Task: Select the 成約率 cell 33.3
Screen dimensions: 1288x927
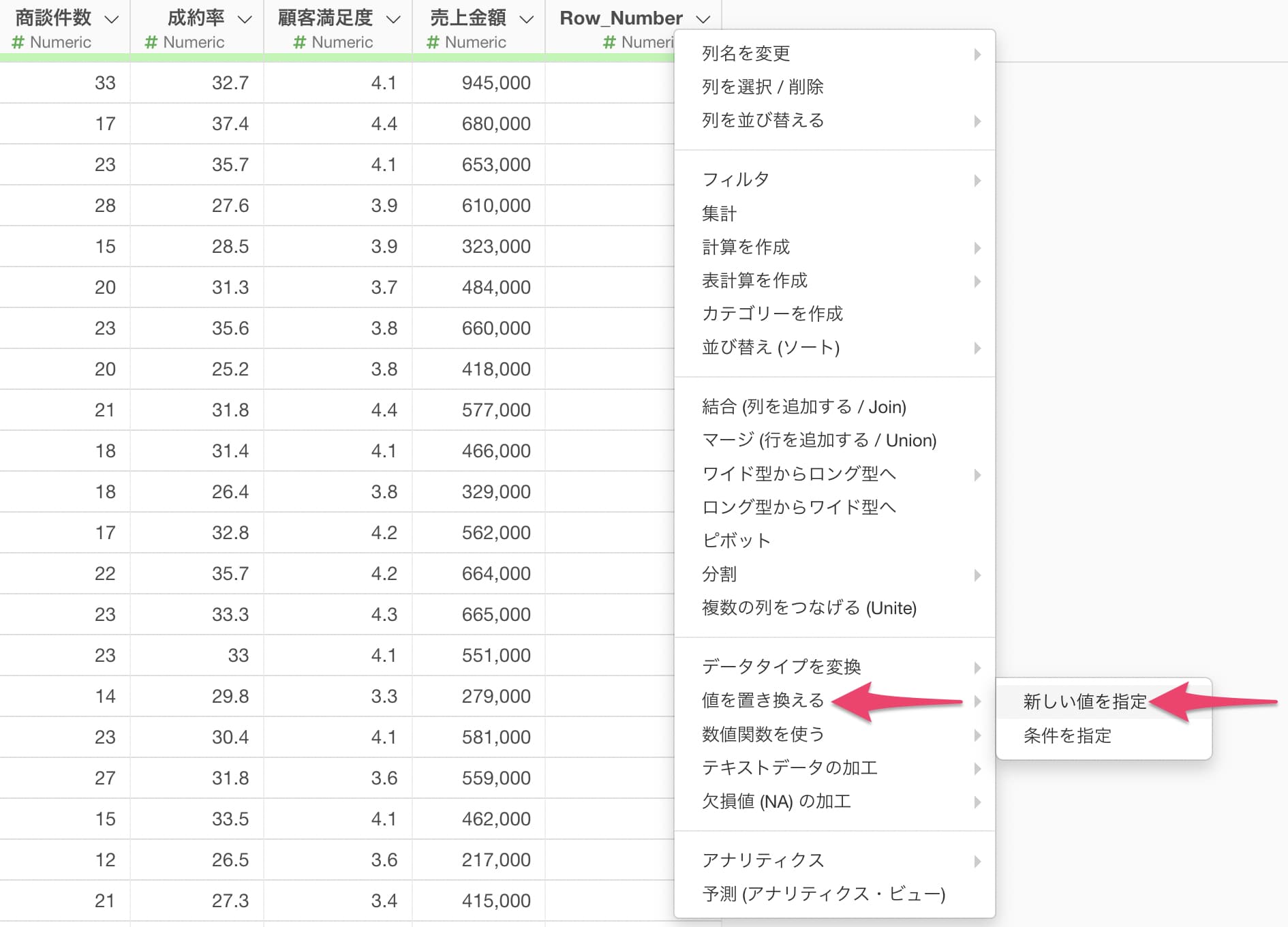Action: 197,615
